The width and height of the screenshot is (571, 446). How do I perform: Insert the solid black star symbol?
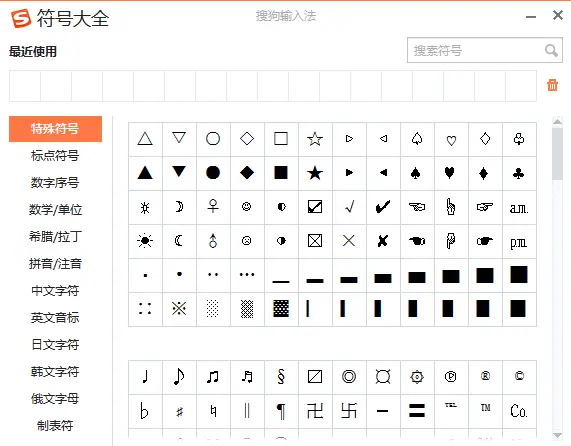[315, 173]
